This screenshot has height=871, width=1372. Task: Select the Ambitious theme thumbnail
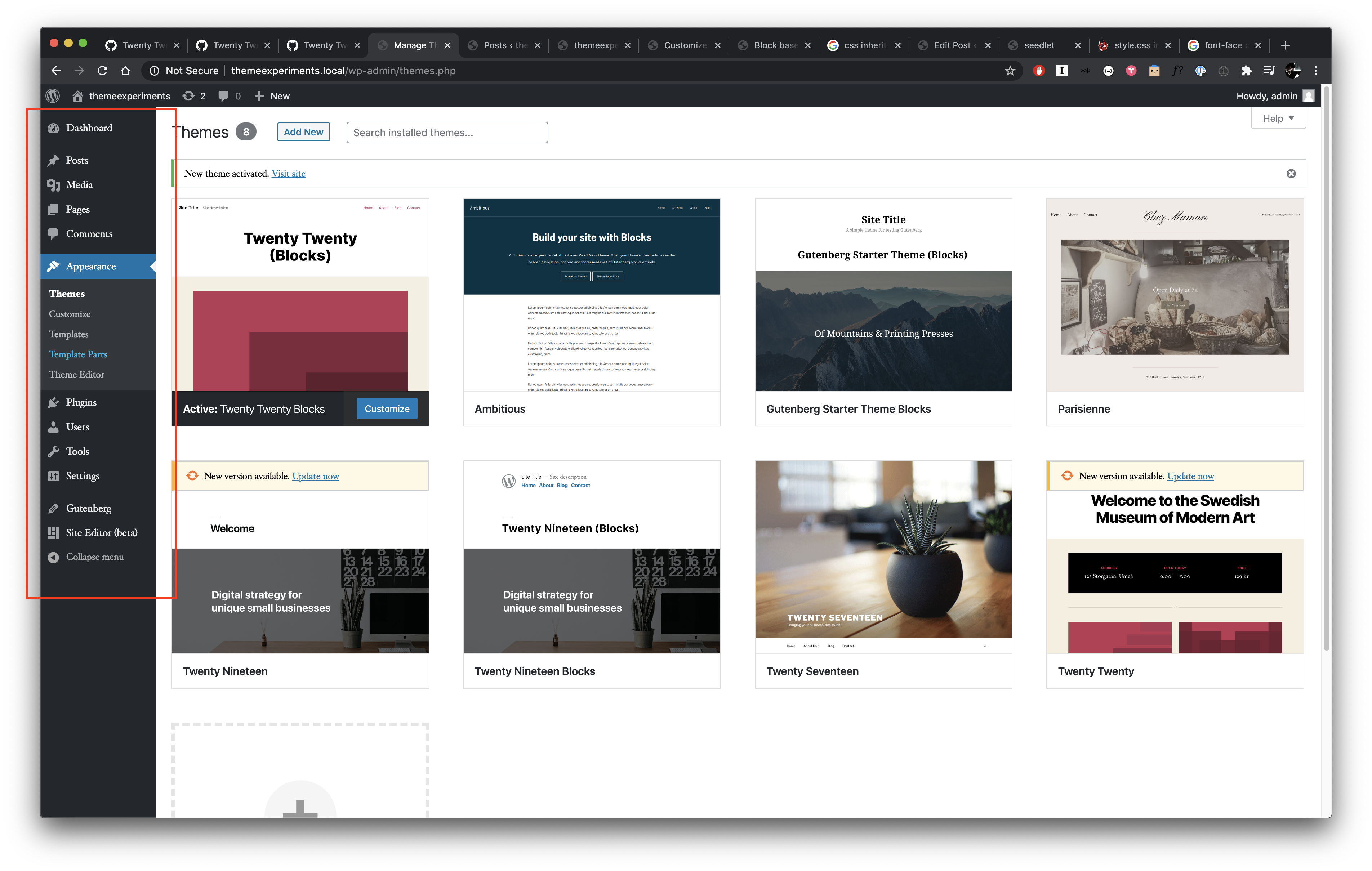pos(592,295)
